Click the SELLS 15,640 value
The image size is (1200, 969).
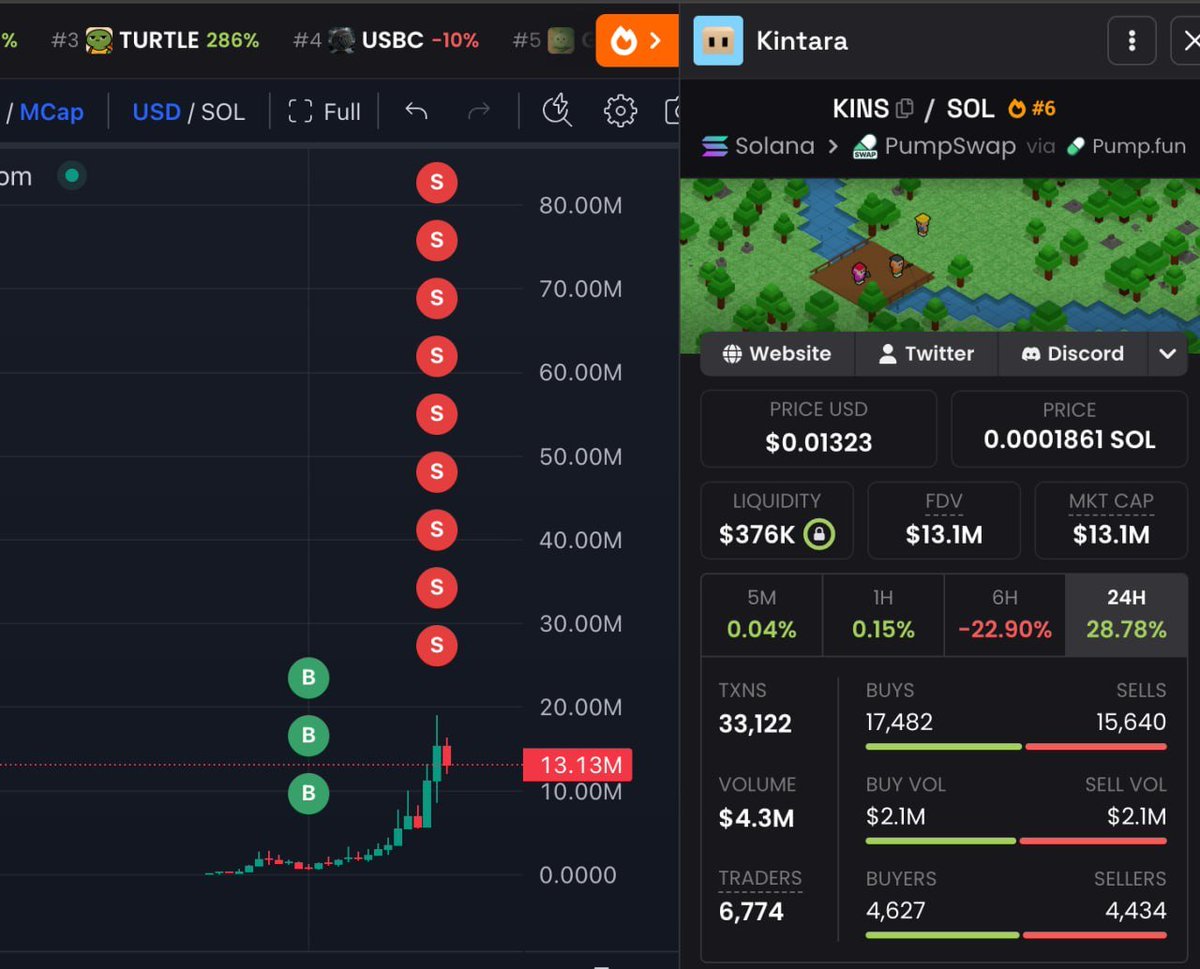coord(1131,722)
